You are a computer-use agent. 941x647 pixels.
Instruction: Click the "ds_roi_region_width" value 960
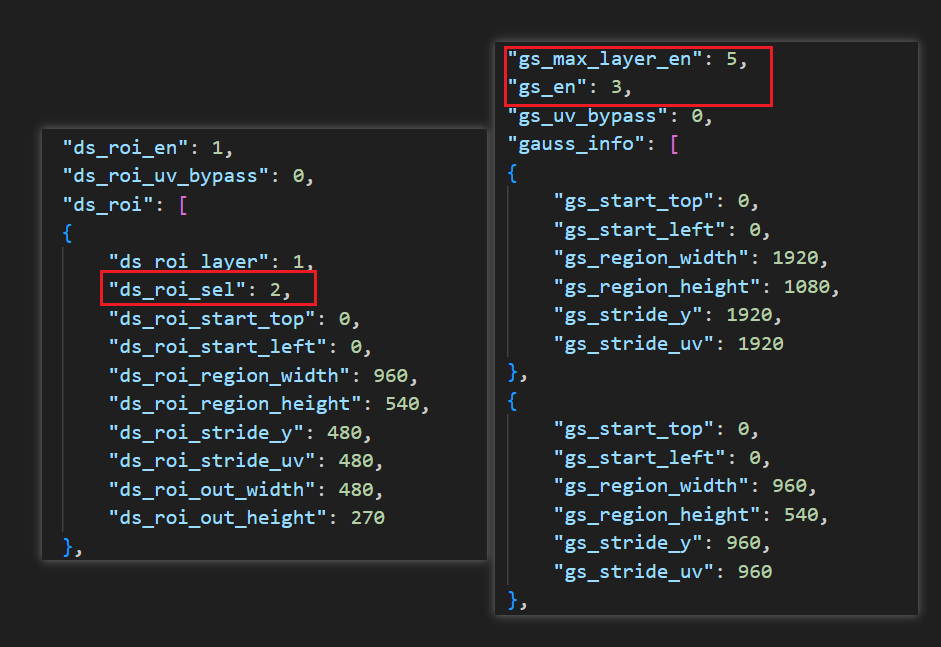pos(391,376)
